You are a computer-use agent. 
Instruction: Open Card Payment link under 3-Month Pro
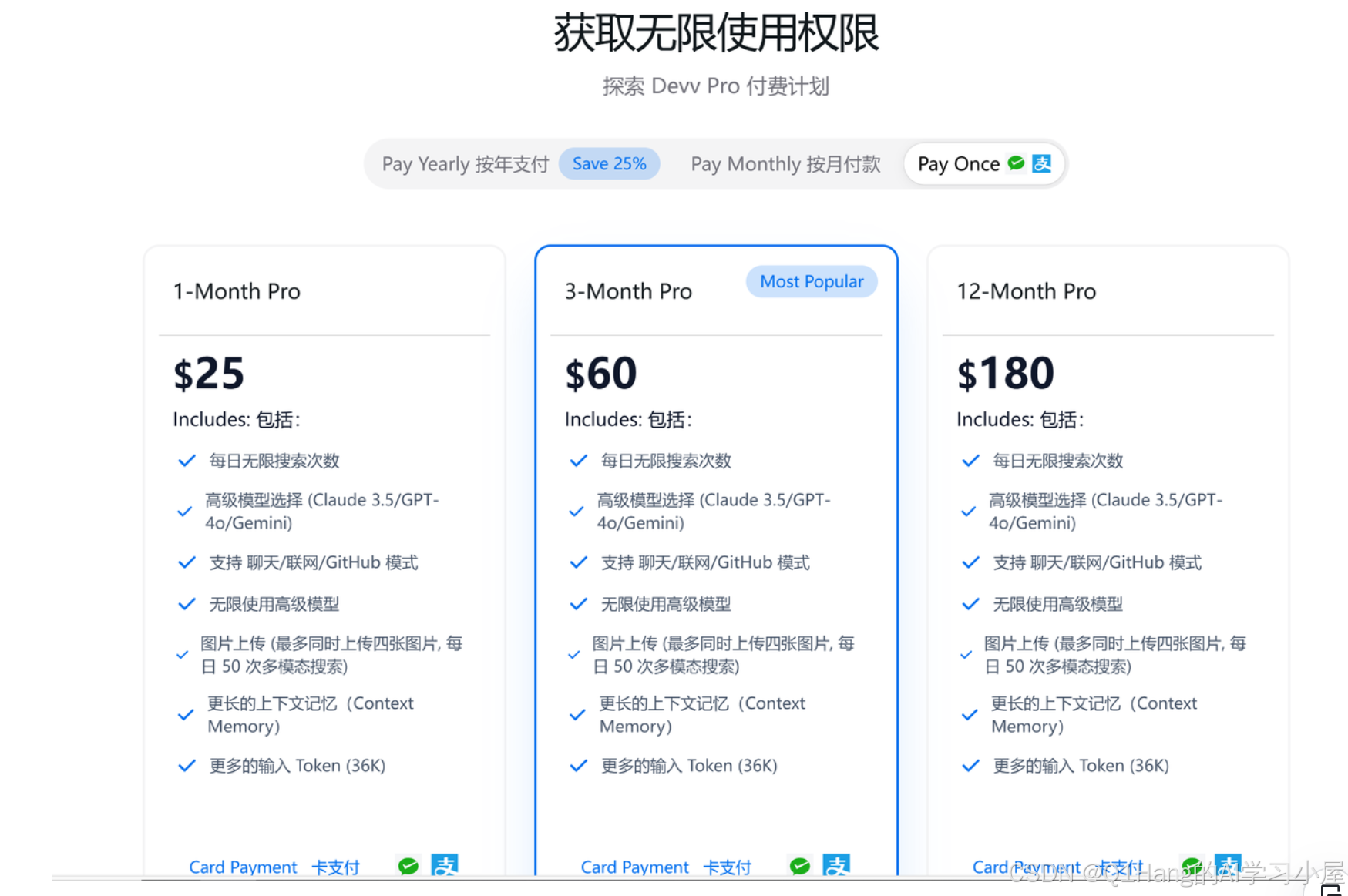634,867
